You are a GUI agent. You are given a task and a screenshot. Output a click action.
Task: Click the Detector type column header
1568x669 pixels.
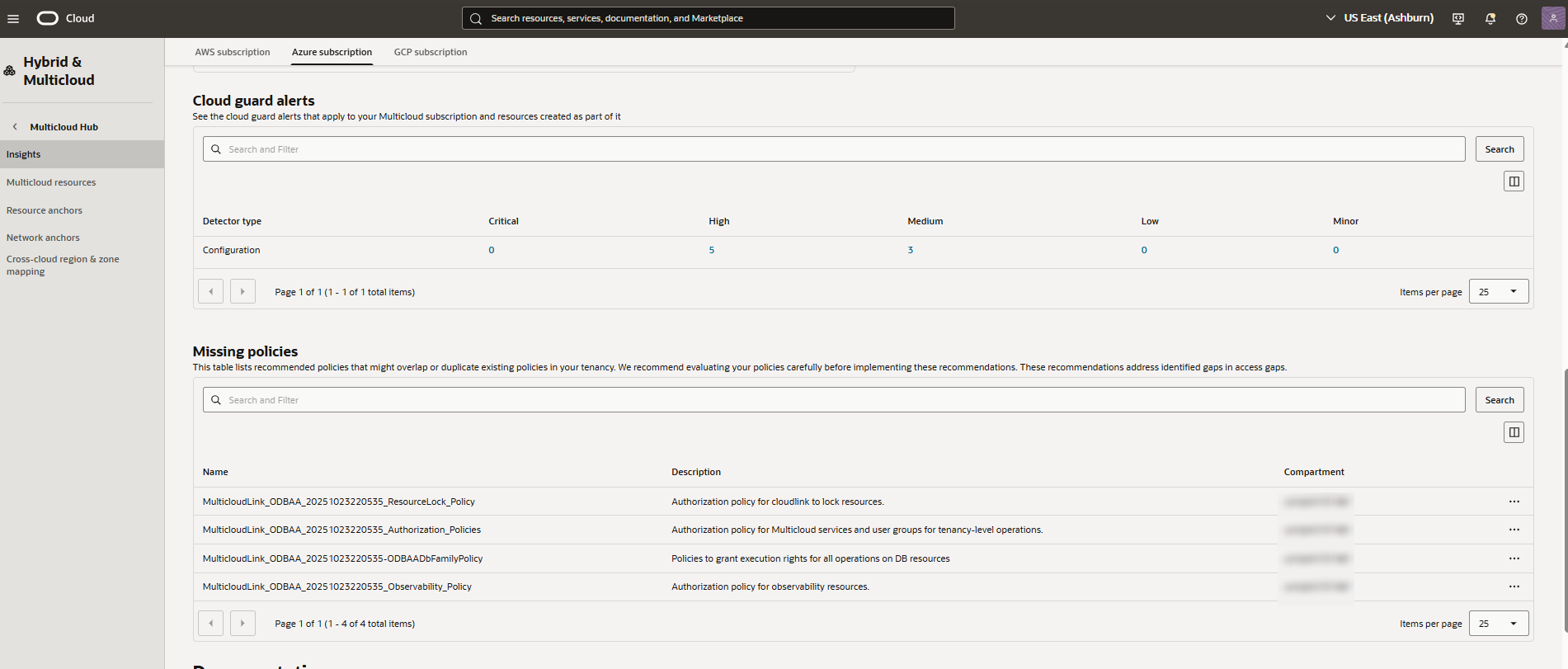coord(232,221)
